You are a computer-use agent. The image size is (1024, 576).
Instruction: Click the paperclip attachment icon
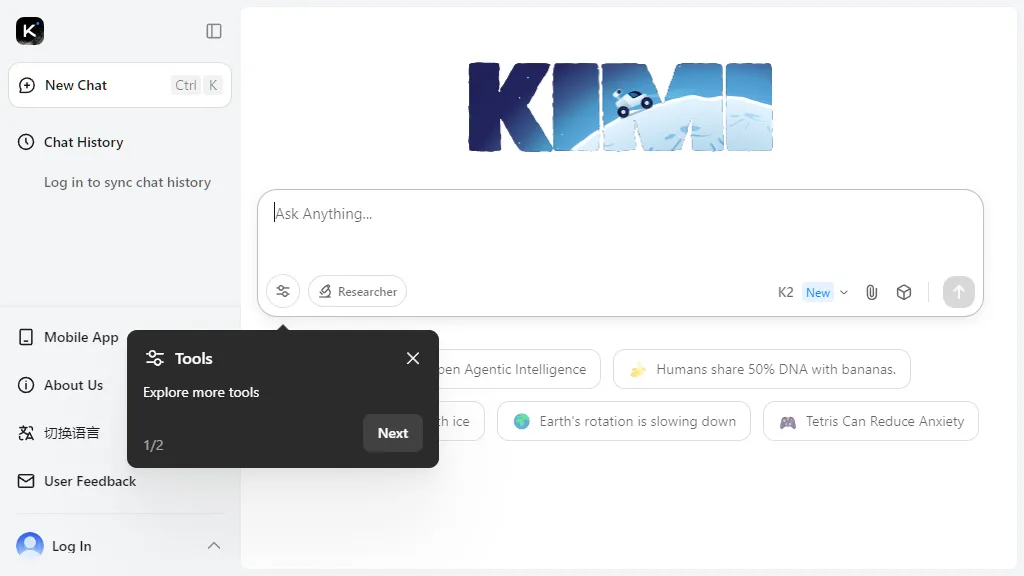871,291
